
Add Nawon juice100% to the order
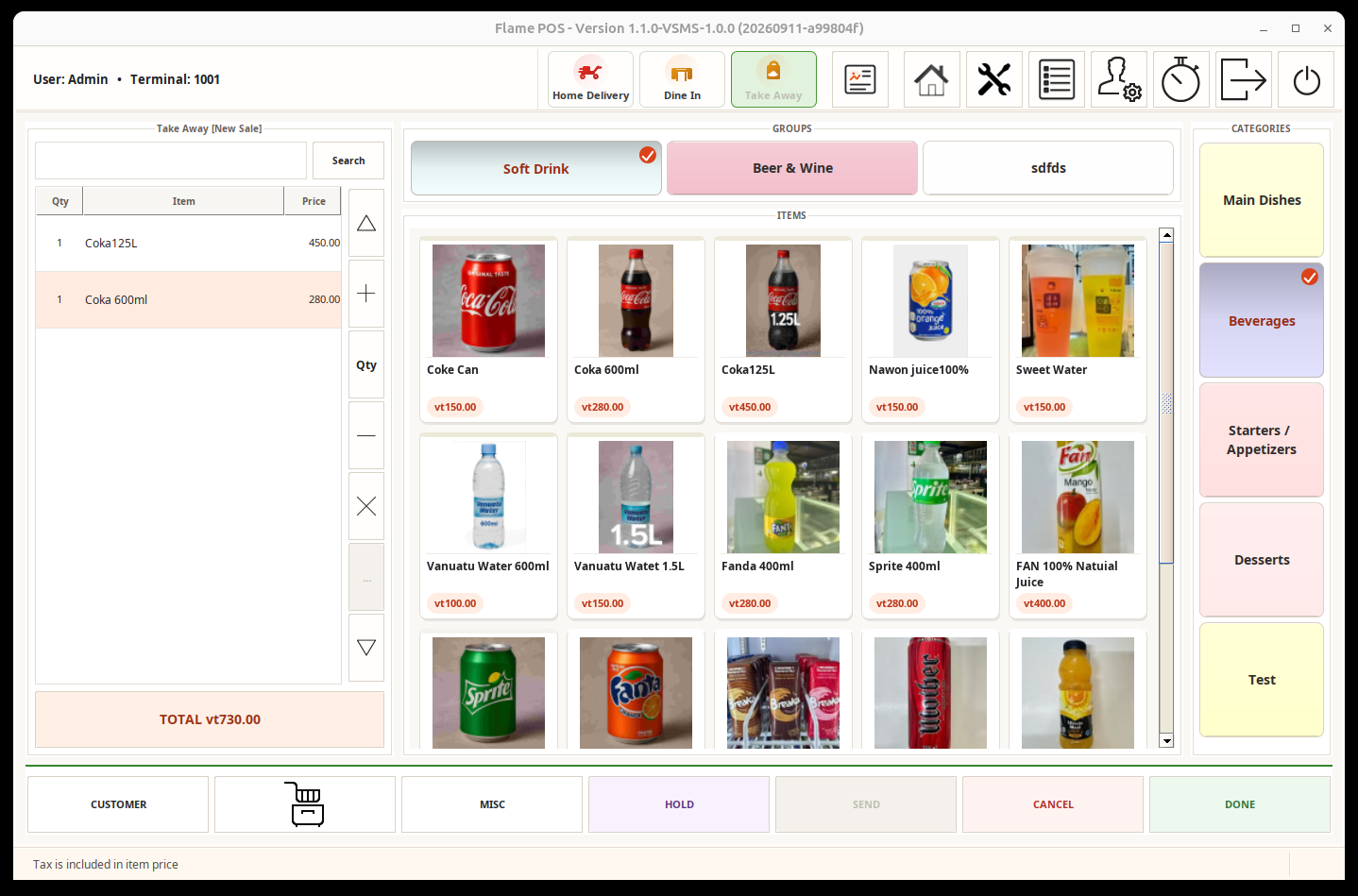point(930,330)
